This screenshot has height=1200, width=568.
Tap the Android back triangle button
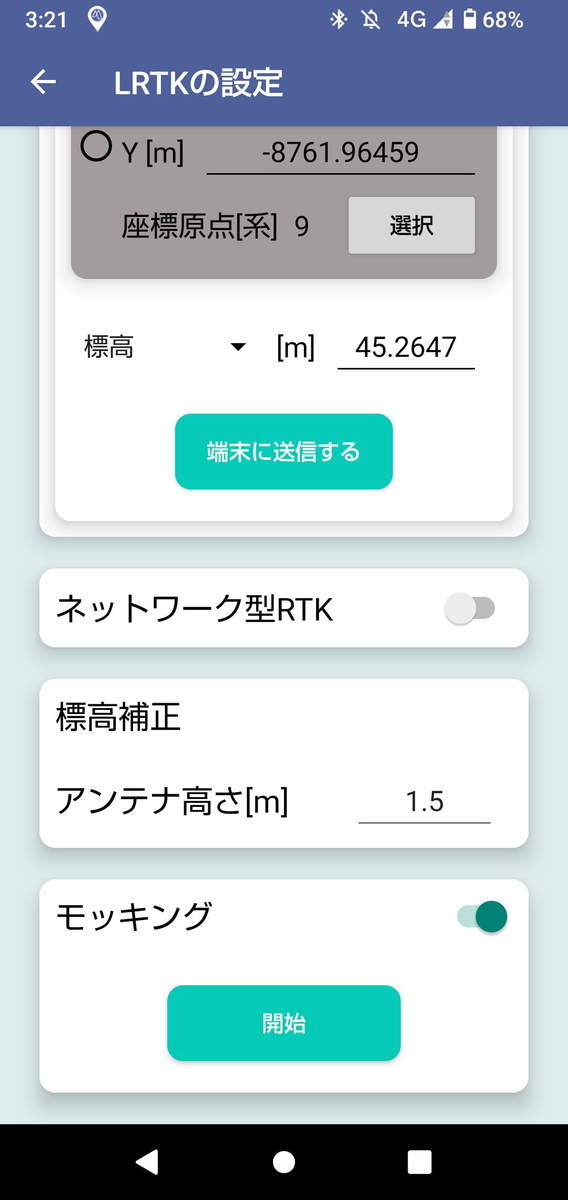click(147, 1161)
